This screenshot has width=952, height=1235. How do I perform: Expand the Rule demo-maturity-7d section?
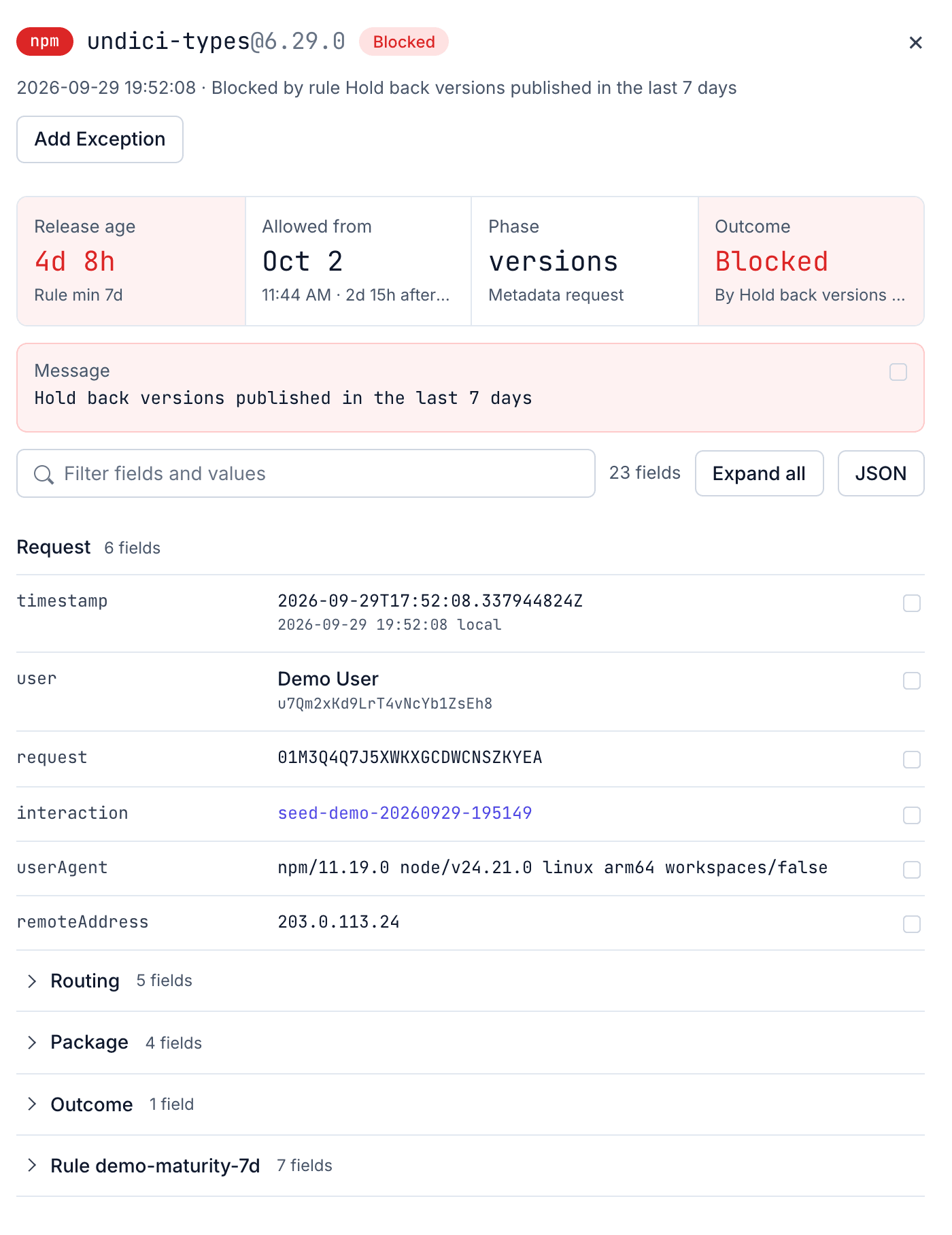click(471, 1166)
